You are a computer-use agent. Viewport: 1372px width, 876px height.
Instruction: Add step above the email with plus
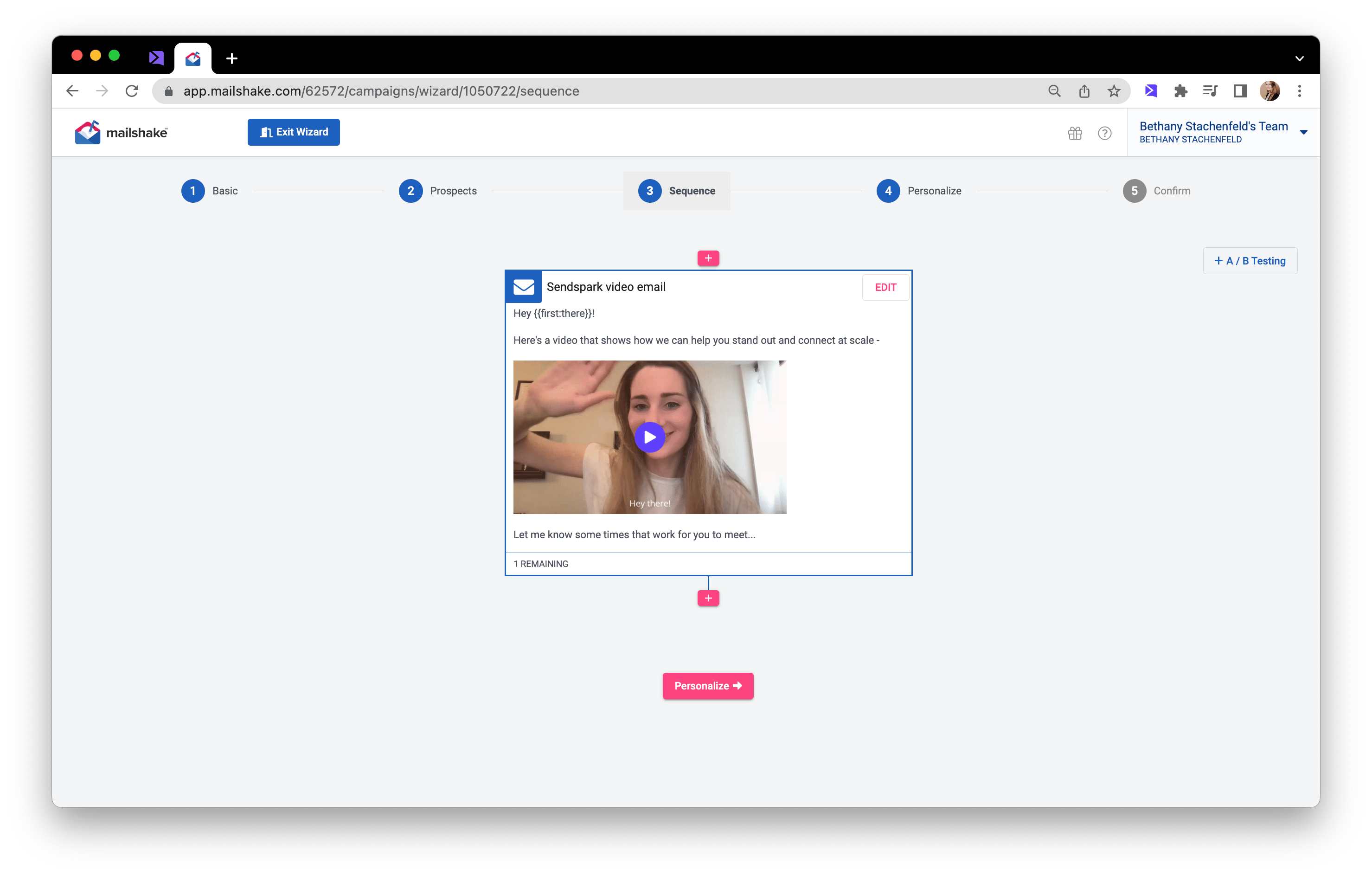click(x=708, y=258)
